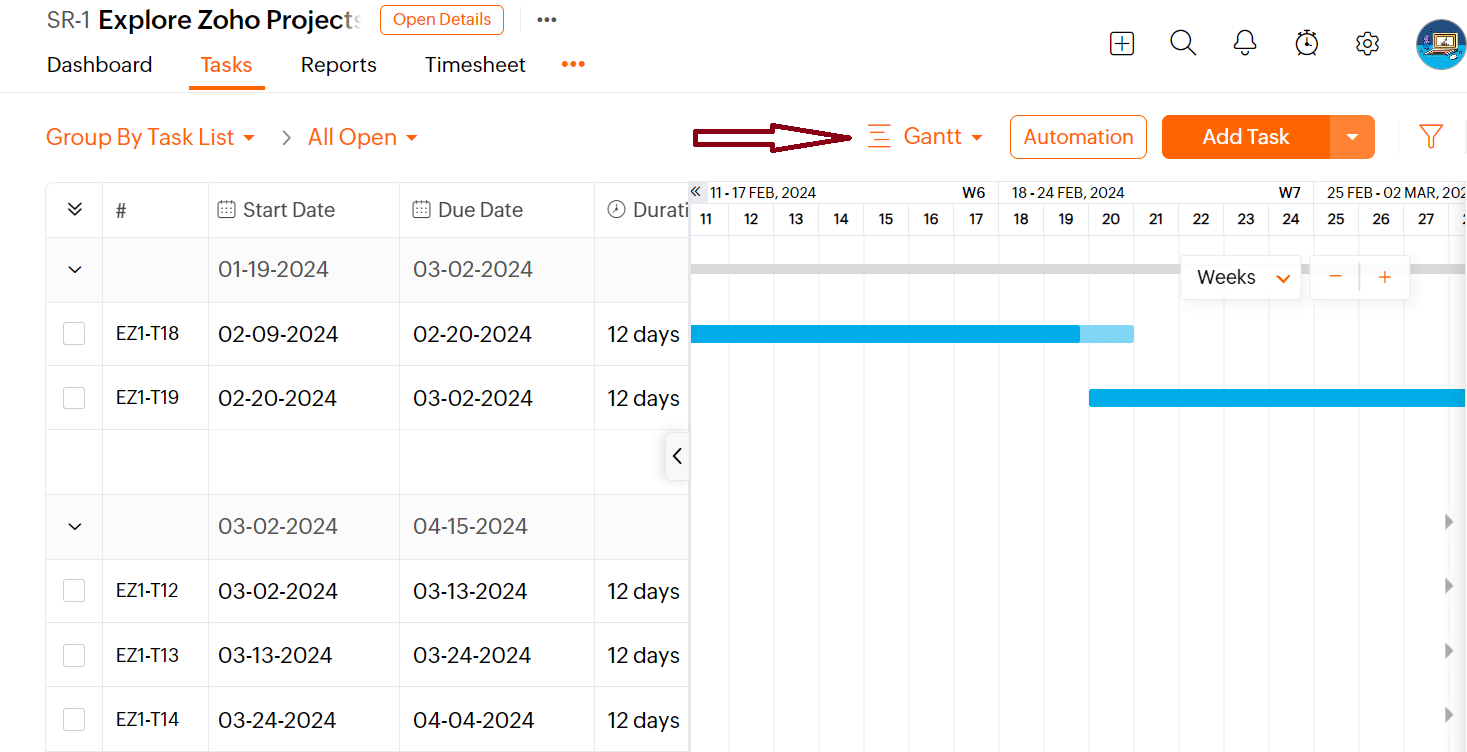Click the Start Date calendar icon
This screenshot has height=752, width=1467.
tap(227, 209)
